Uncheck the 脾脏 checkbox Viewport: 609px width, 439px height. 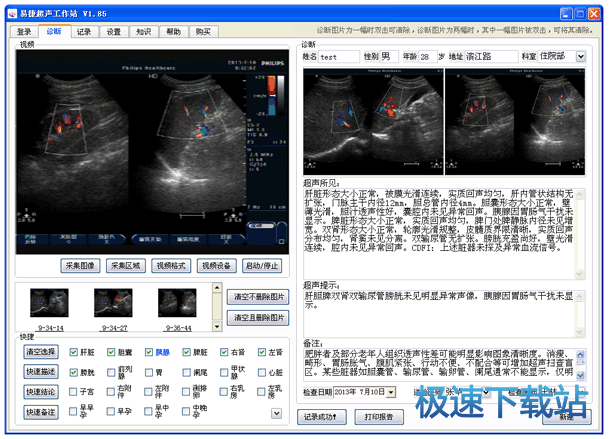(x=186, y=352)
